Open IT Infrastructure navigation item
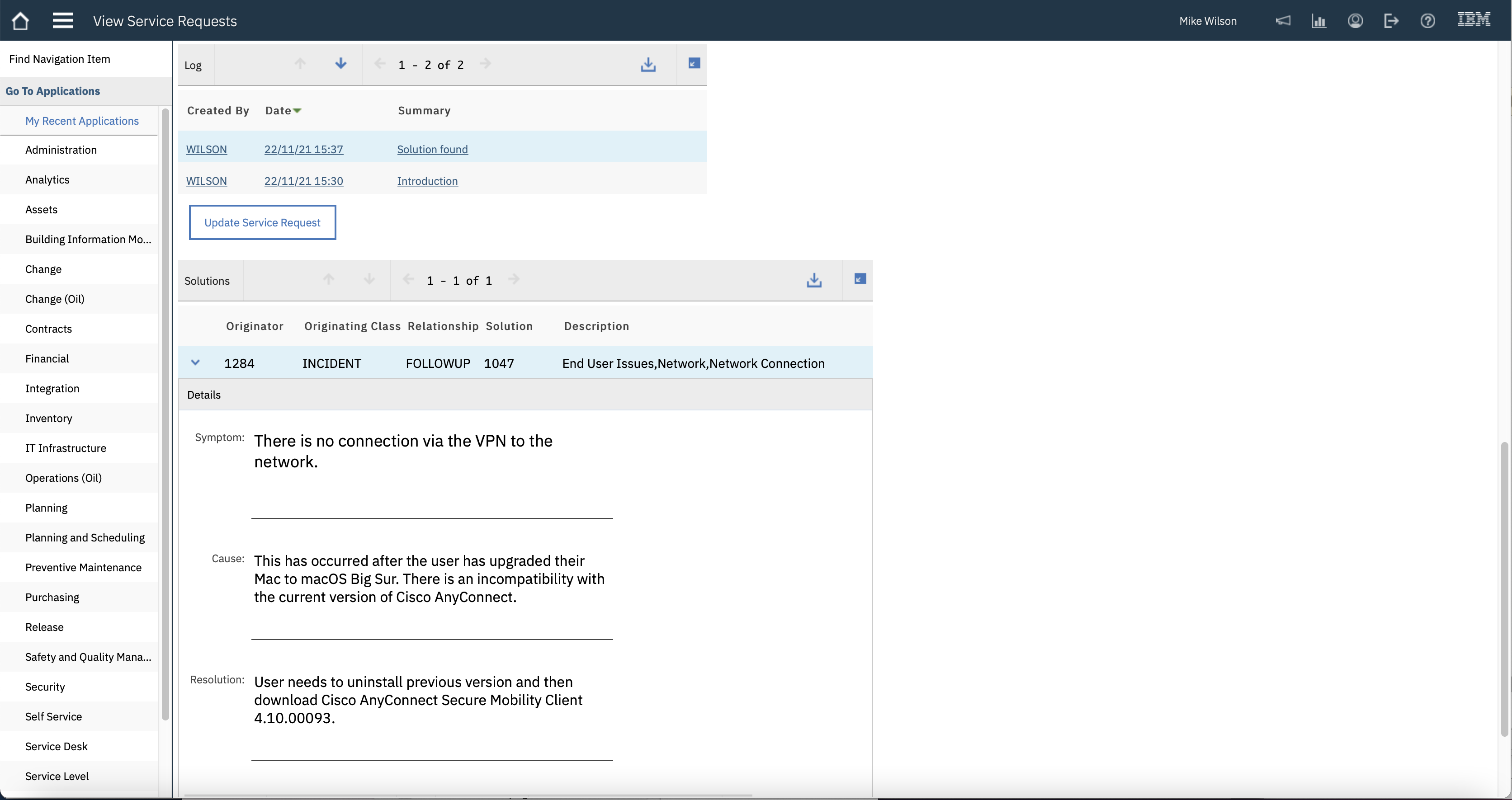 coord(66,448)
